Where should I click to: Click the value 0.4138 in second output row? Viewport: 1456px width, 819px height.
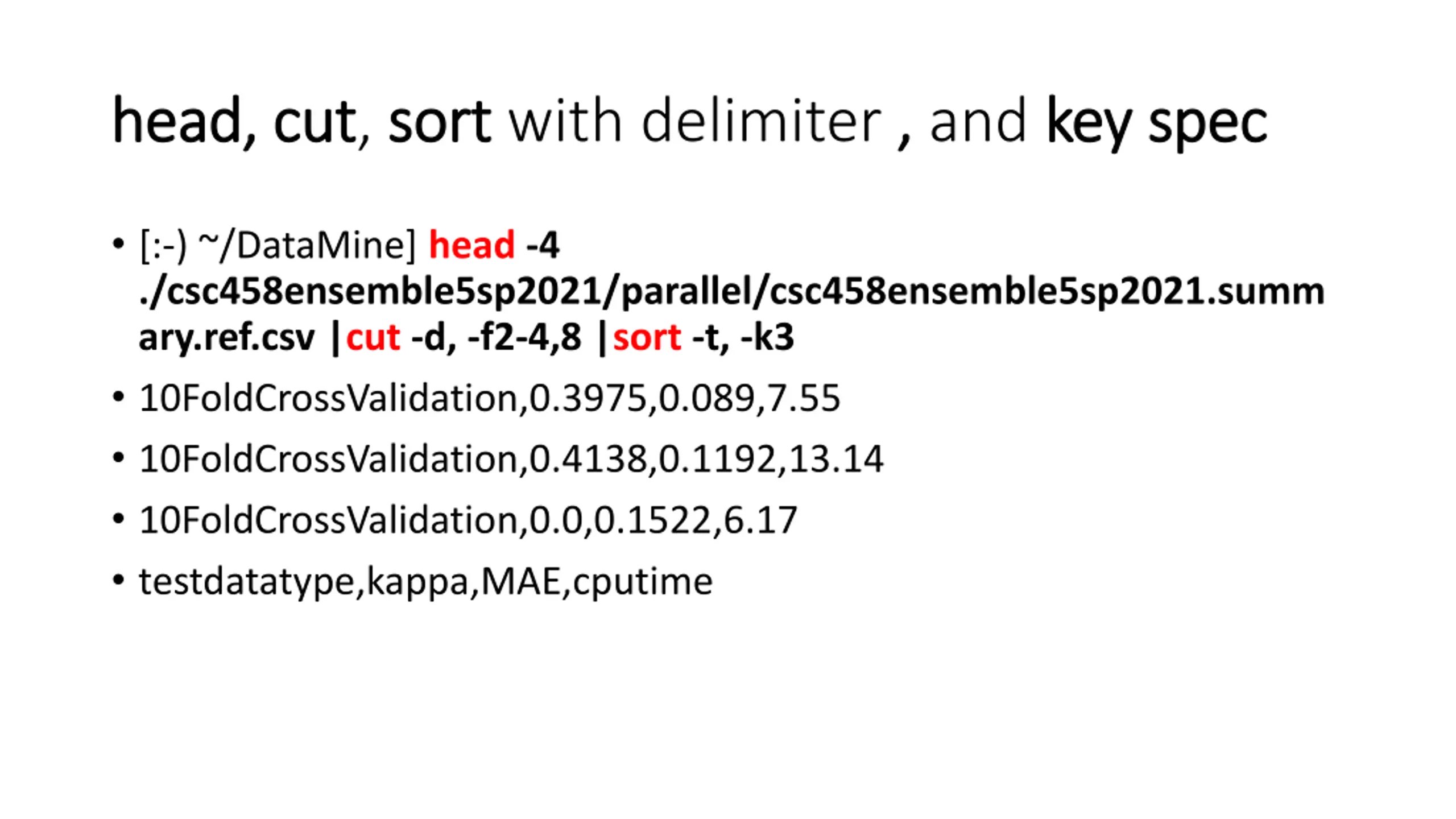pos(588,459)
